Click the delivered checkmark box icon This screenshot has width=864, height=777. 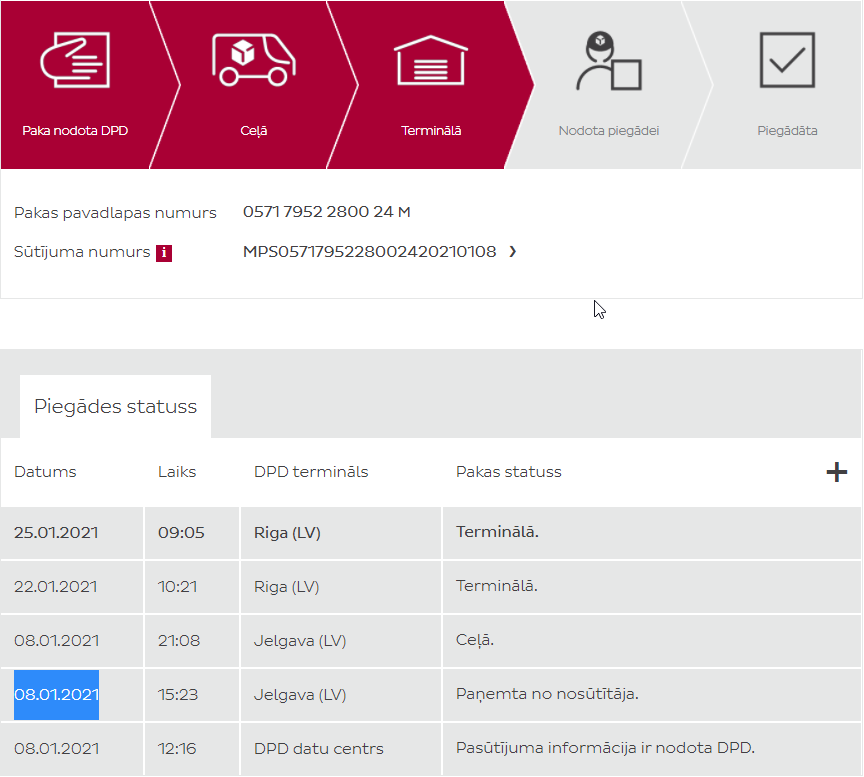[x=787, y=60]
